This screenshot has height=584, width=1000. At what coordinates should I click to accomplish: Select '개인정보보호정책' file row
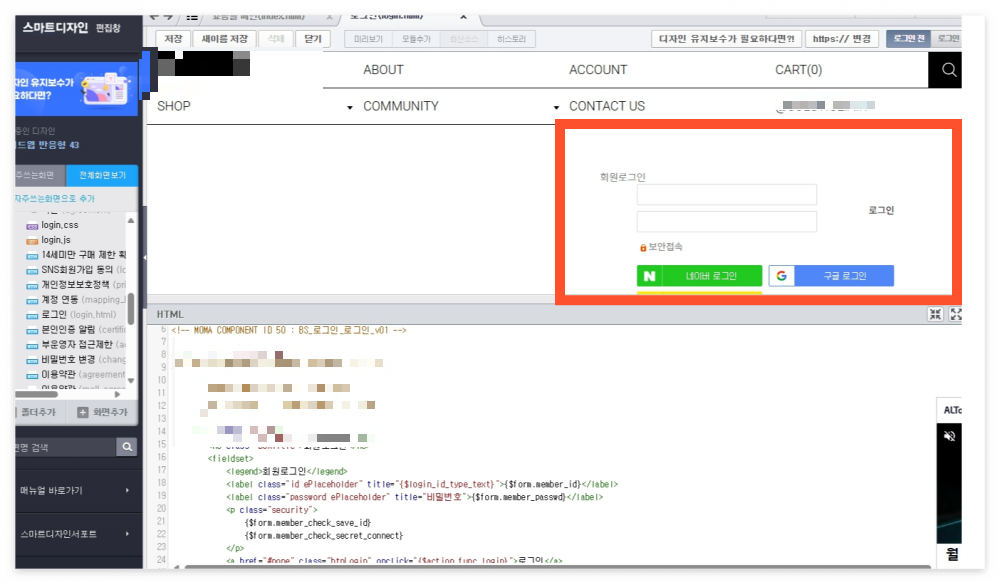click(x=76, y=285)
